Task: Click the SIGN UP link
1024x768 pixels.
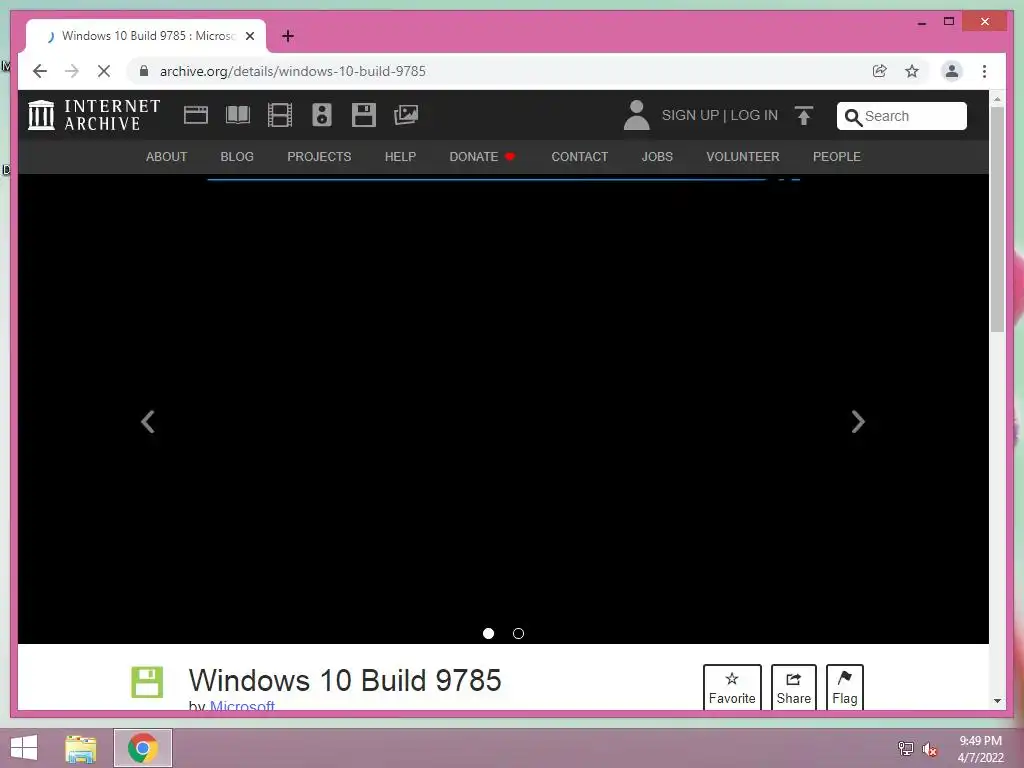Action: coord(690,116)
